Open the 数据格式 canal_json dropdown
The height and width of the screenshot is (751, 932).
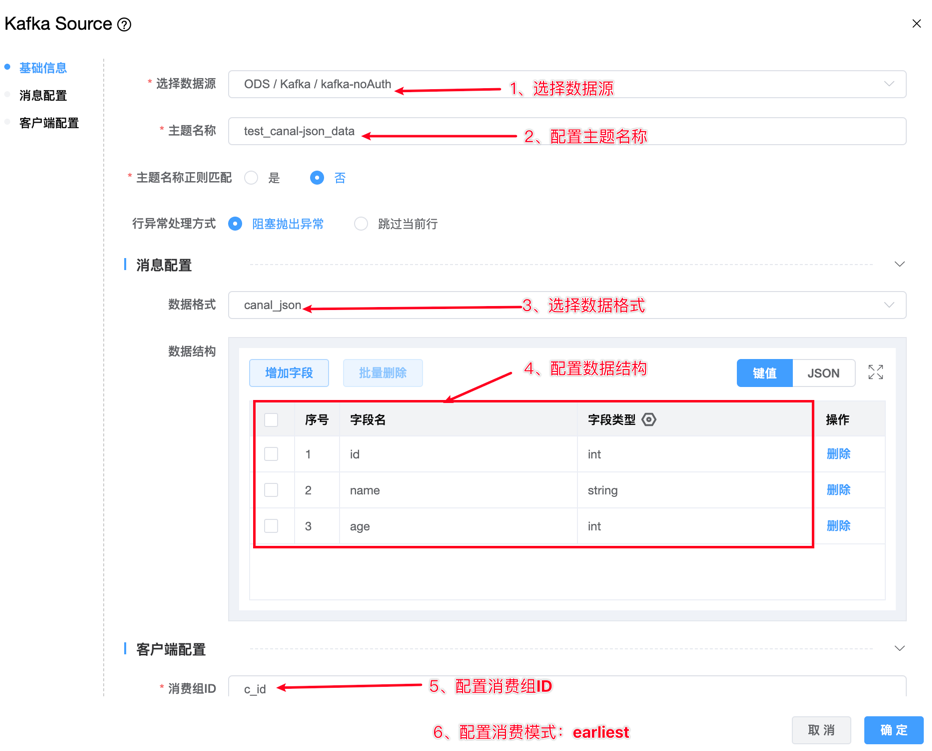click(x=566, y=305)
